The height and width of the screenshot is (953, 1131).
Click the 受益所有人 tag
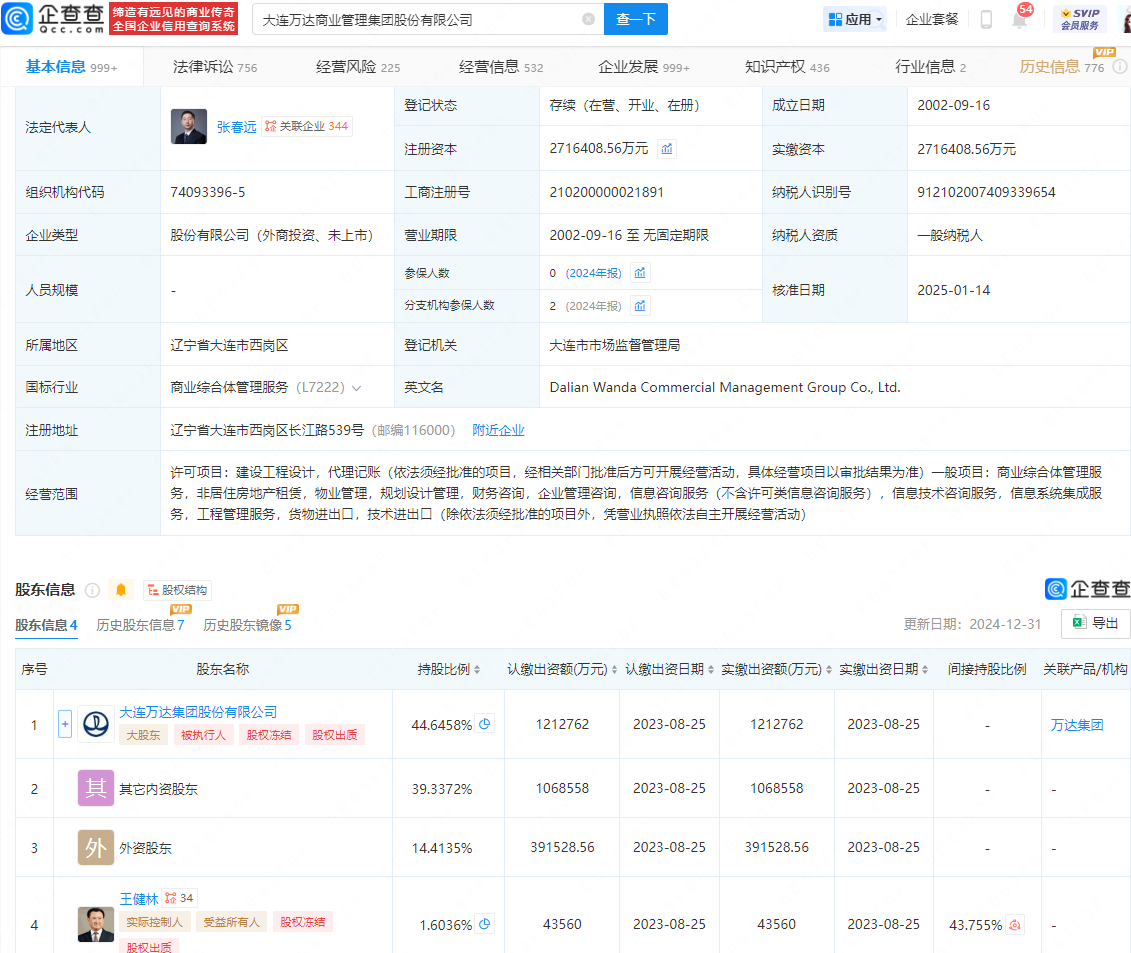(x=232, y=922)
